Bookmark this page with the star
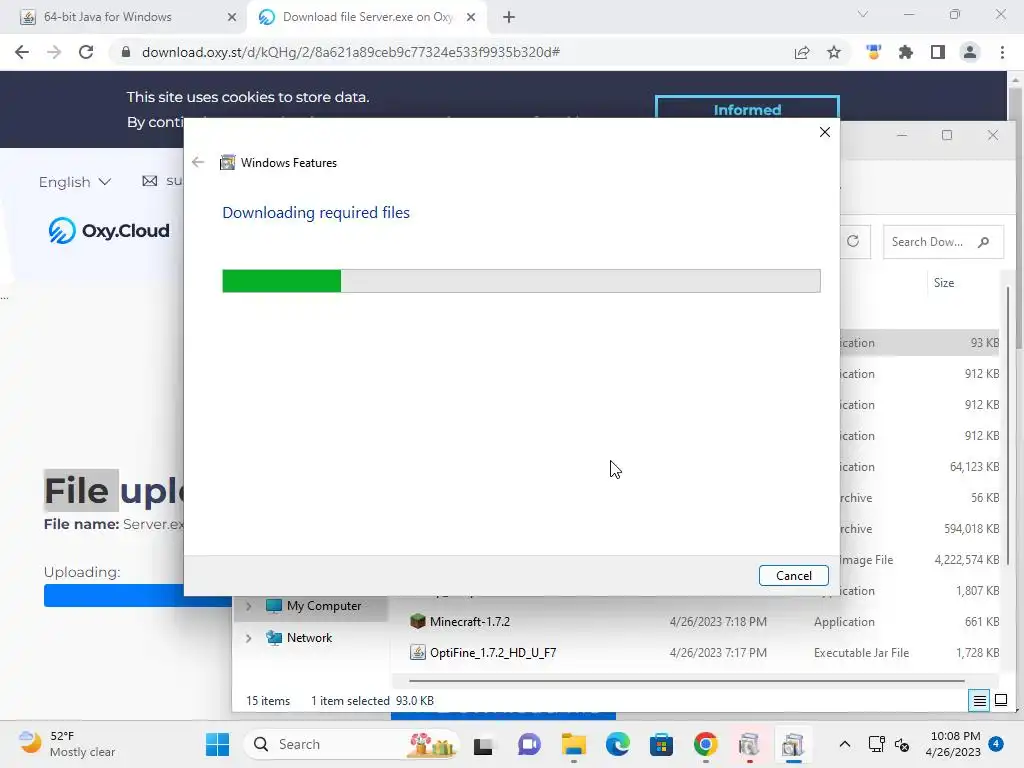Viewport: 1024px width, 768px height. [x=834, y=52]
